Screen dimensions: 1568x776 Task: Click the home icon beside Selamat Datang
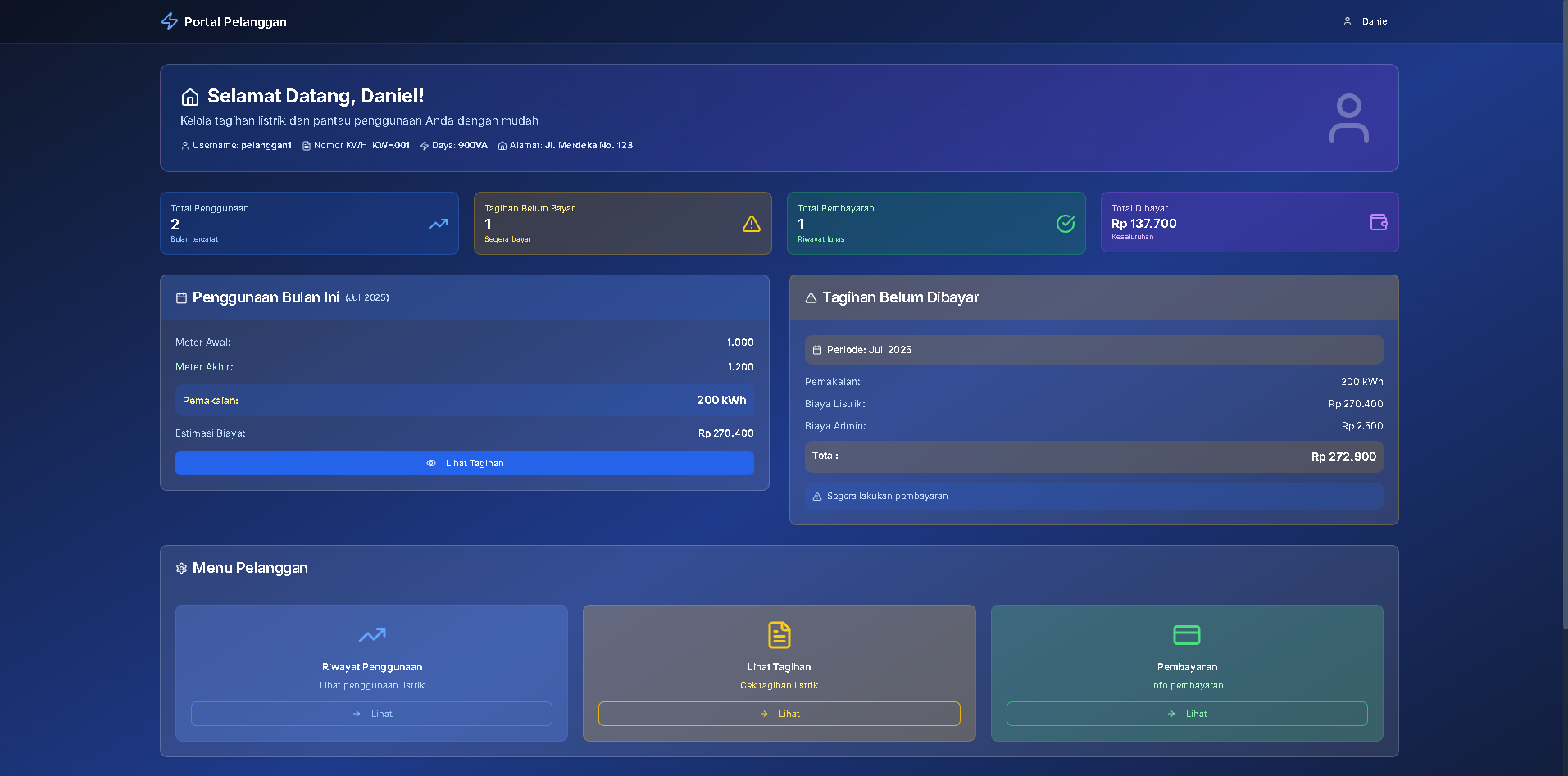click(190, 97)
